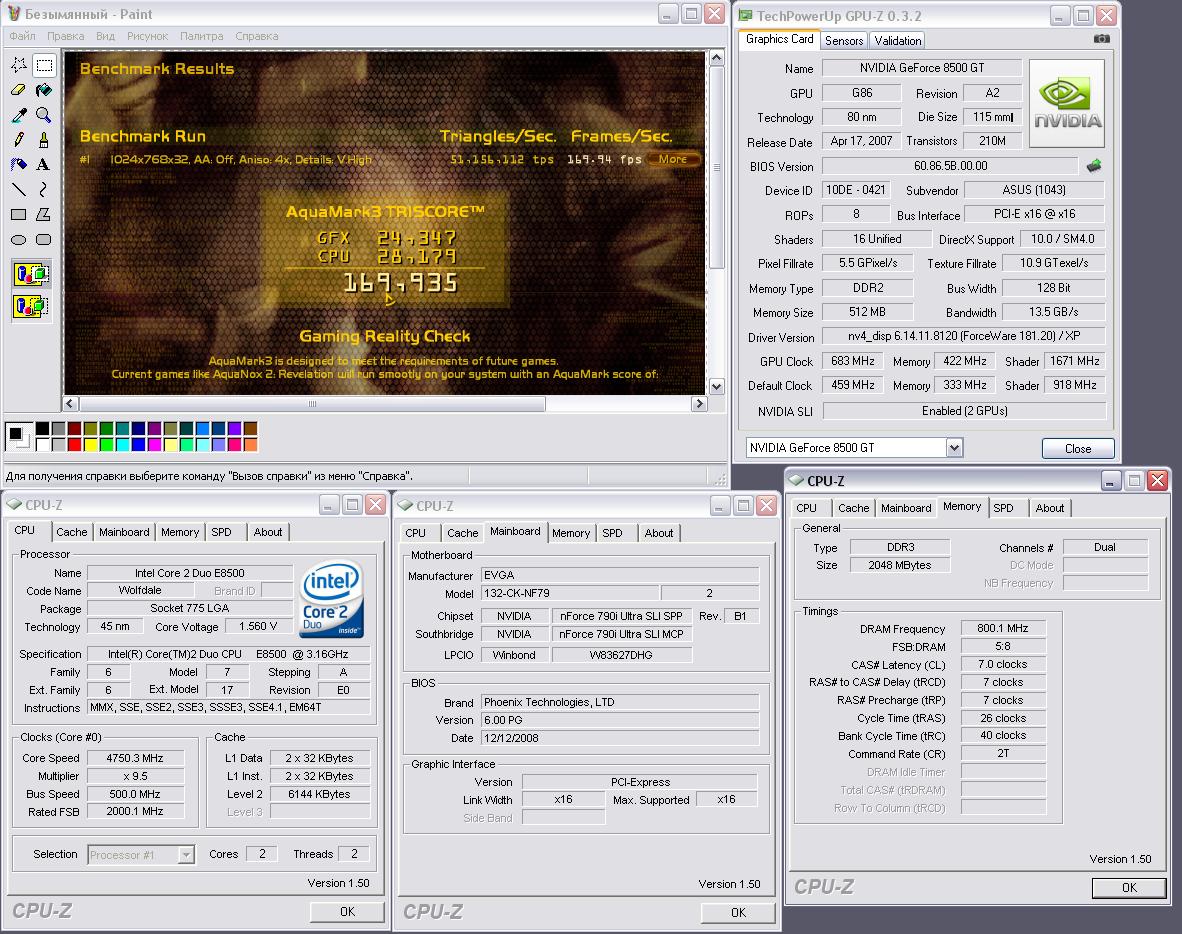This screenshot has width=1182, height=934.
Task: Choose the Pencil tool in Paint
Action: 19,139
